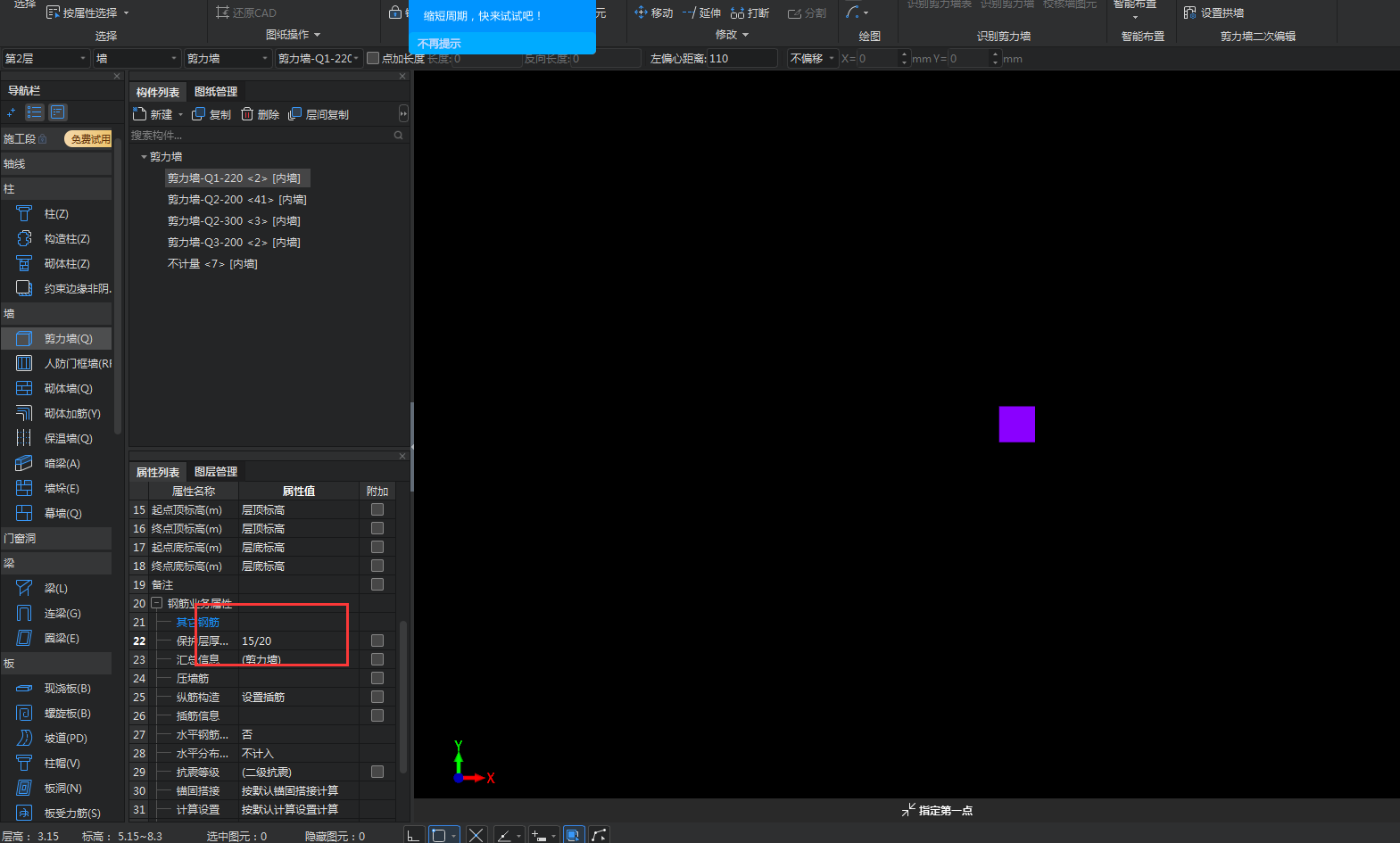Expand the 按属性选择 dropdown arrow

pos(127,13)
